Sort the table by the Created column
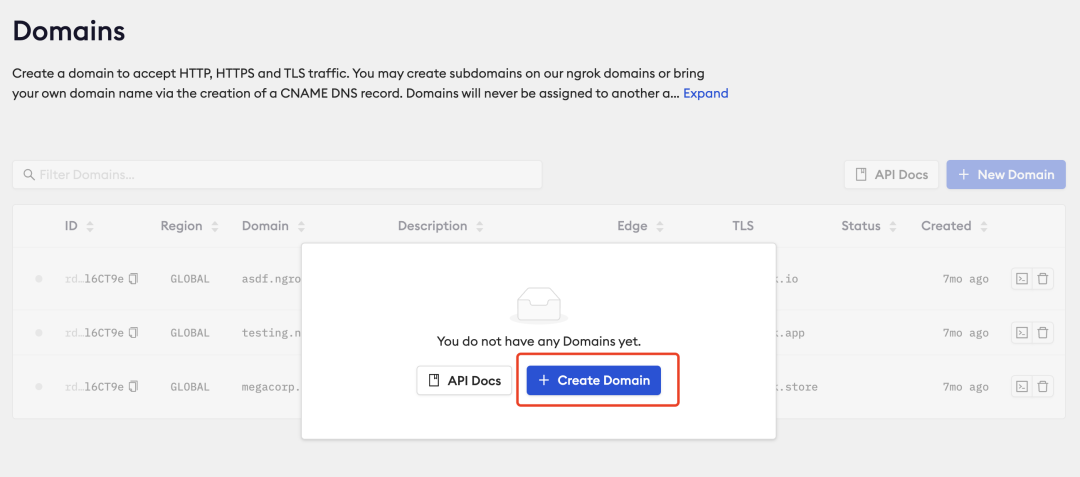Screen dimensions: 1080x477 coord(984,227)
